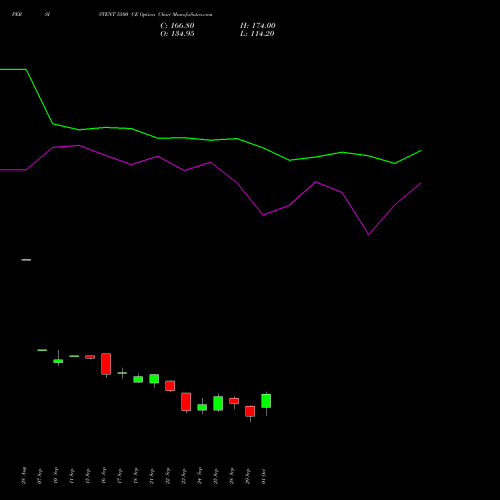
Task: Click the '10 Sep' date label
Action: point(56,476)
